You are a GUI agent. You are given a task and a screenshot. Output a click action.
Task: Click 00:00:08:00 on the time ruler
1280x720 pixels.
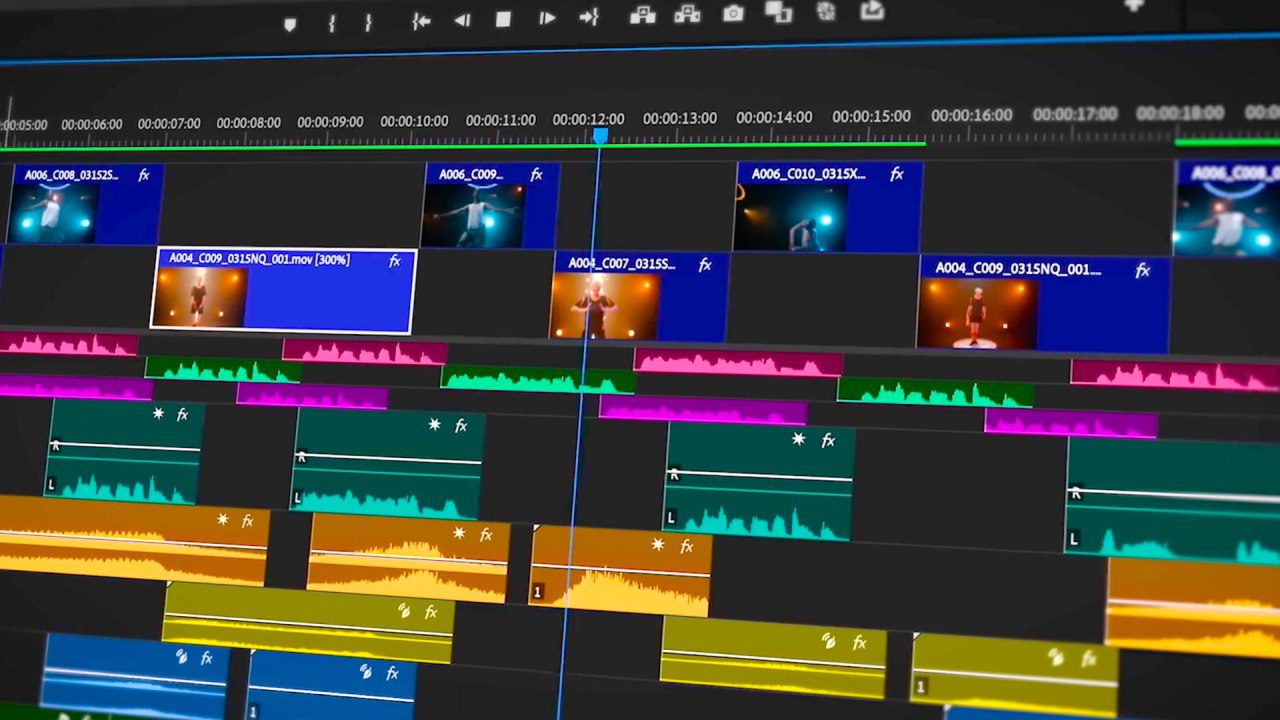(249, 123)
